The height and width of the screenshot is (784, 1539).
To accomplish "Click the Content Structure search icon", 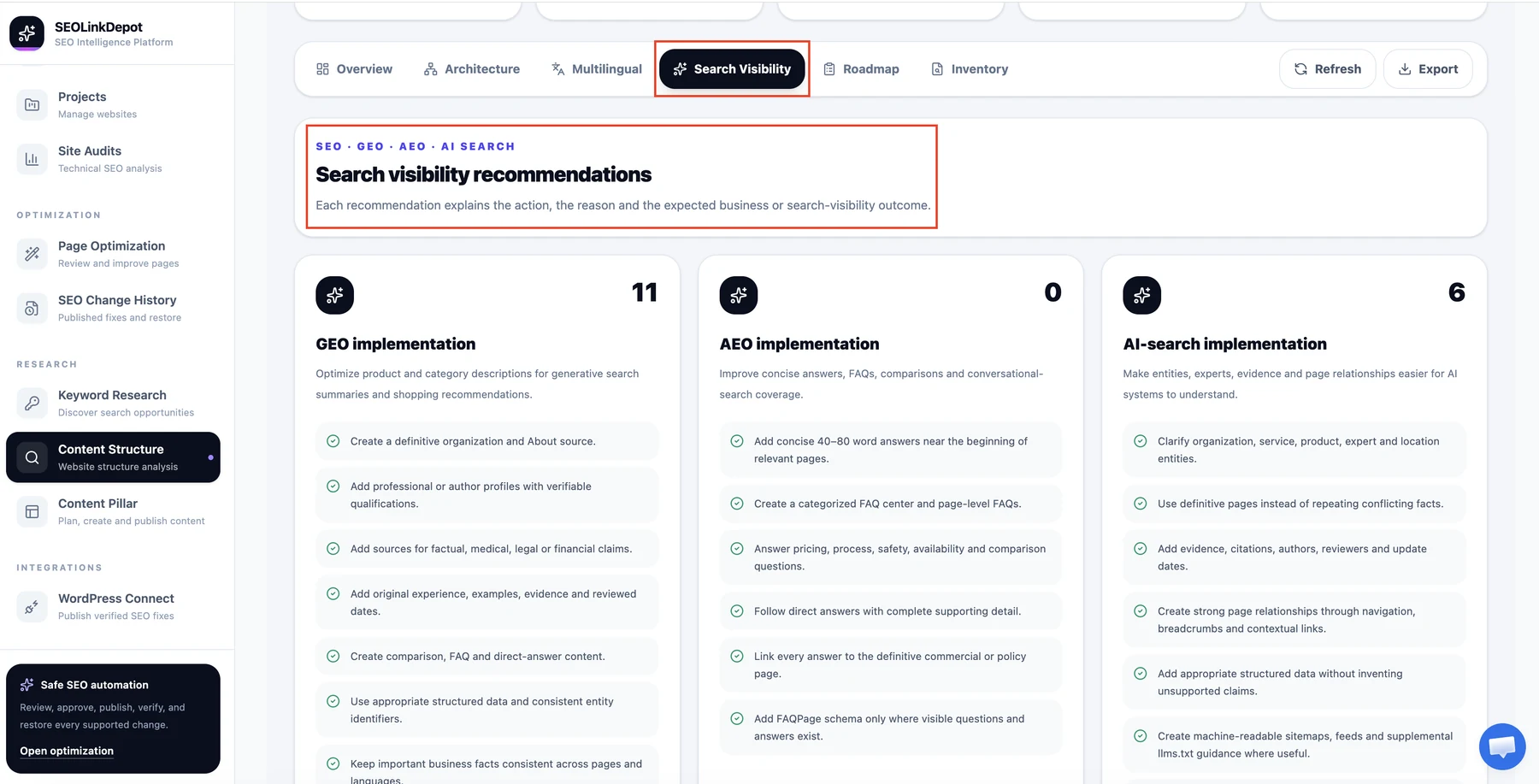I will (x=32, y=457).
